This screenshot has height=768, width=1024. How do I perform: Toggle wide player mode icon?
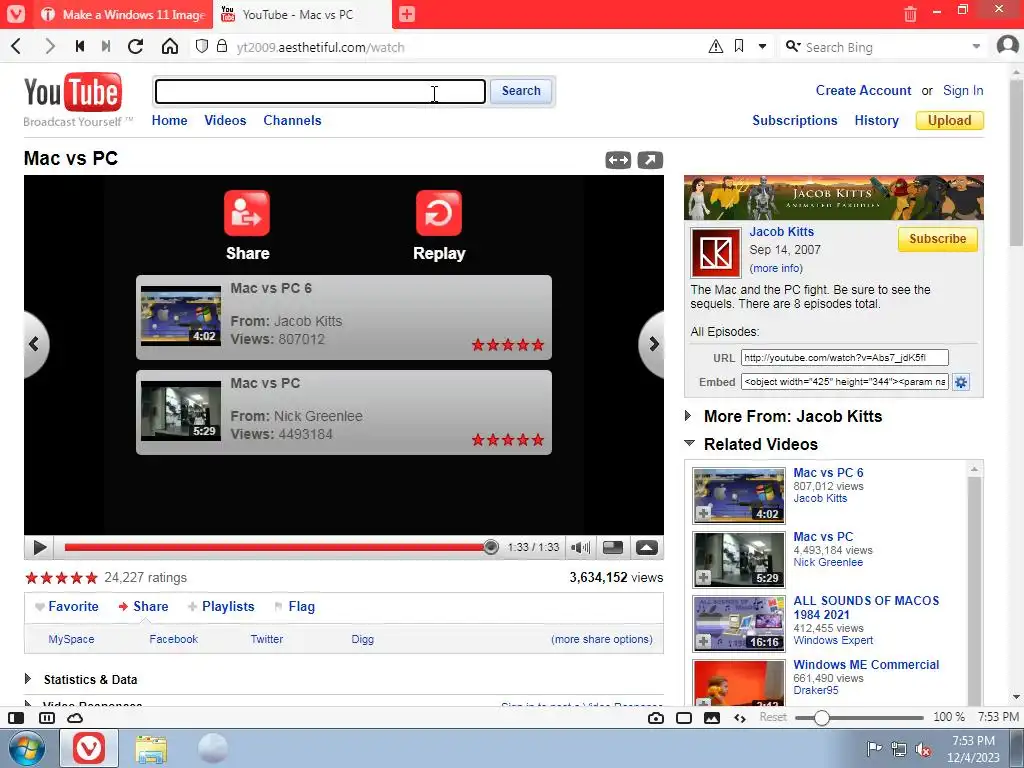pos(618,160)
